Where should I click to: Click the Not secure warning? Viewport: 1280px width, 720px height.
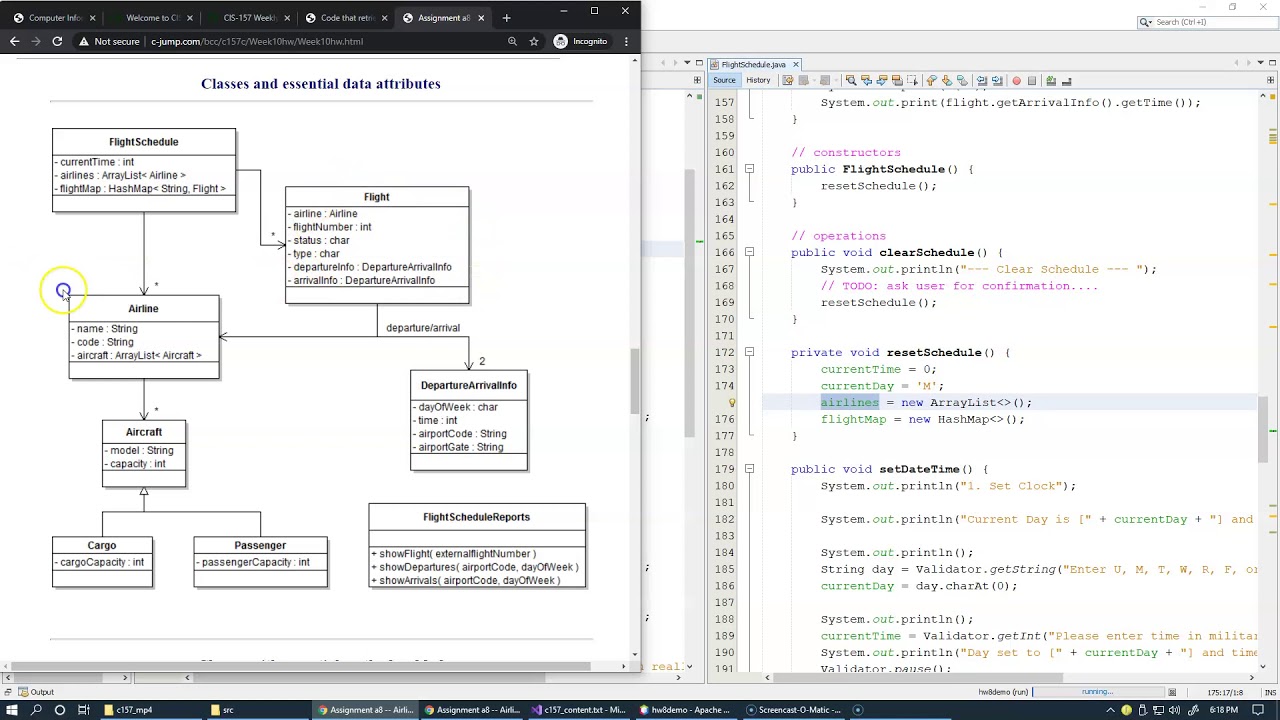(109, 41)
